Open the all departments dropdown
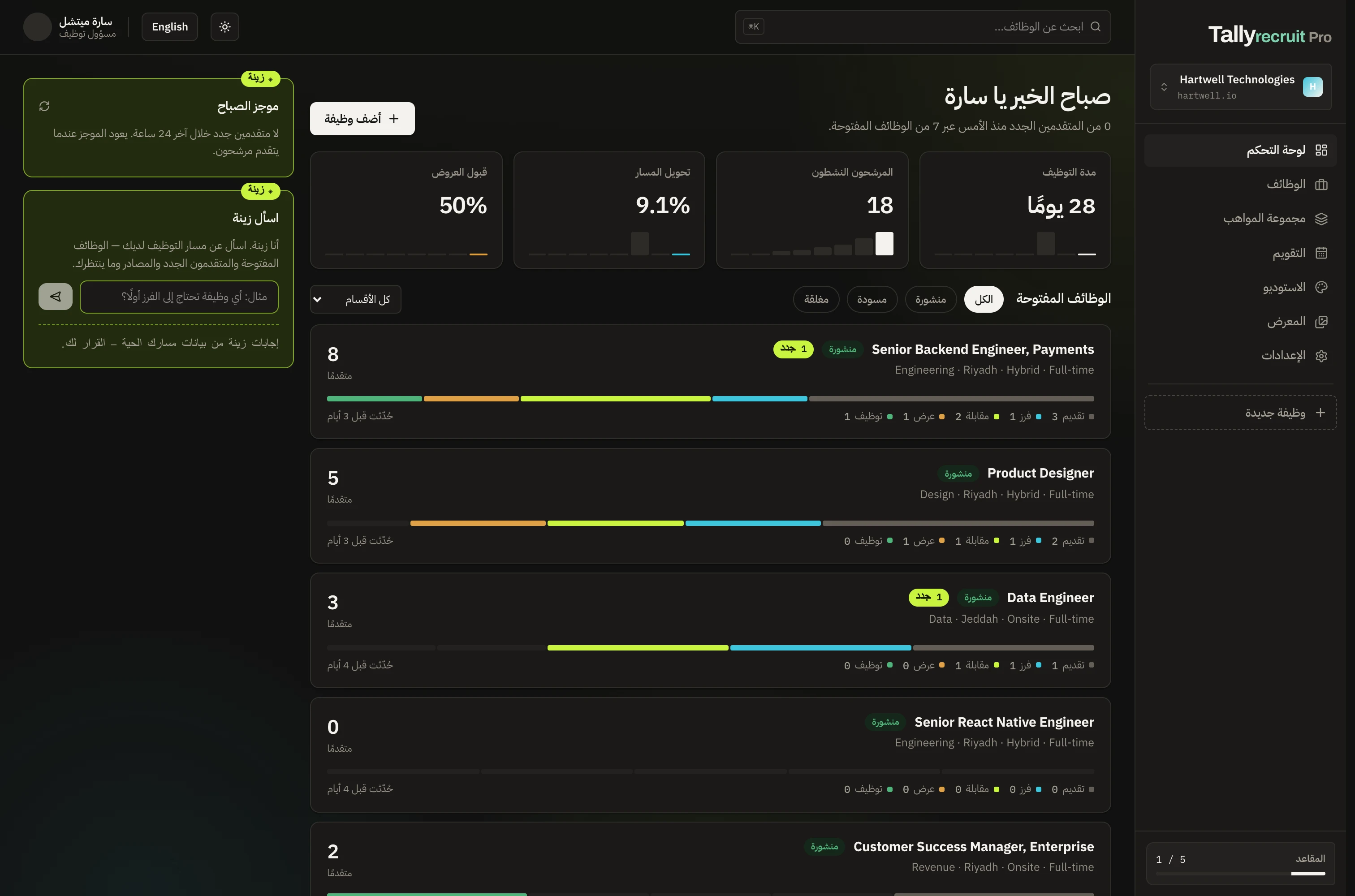1355x896 pixels. [355, 299]
